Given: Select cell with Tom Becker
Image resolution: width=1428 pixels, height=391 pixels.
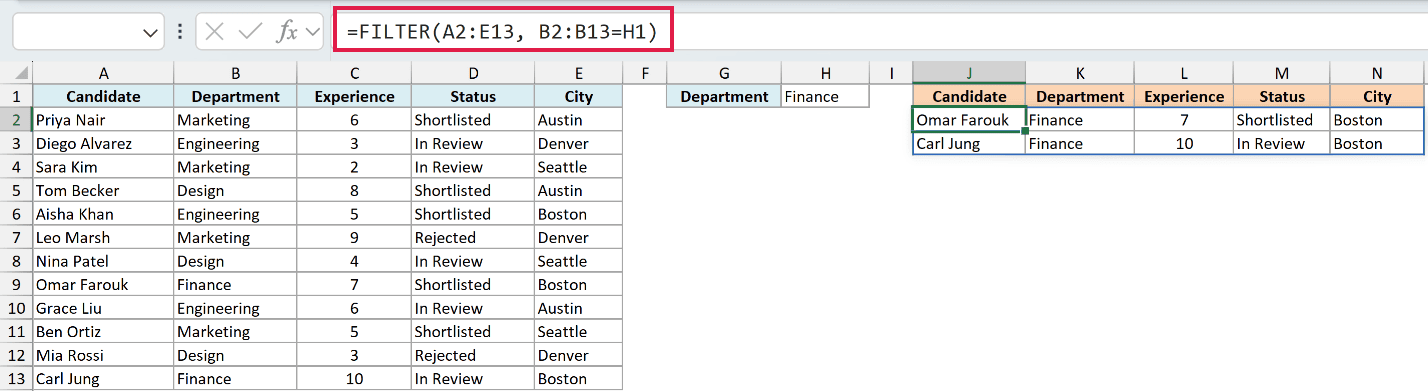Looking at the screenshot, I should (x=103, y=190).
